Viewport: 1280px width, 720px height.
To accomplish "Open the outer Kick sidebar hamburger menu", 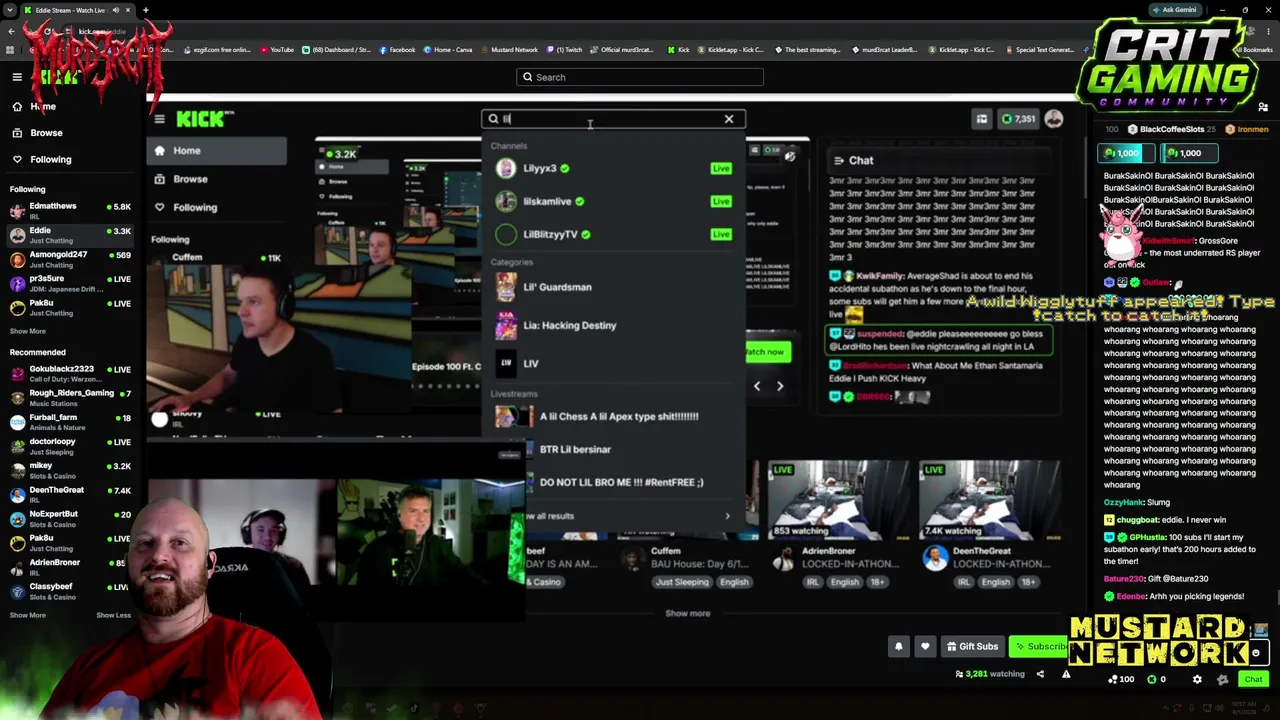I will [x=17, y=77].
